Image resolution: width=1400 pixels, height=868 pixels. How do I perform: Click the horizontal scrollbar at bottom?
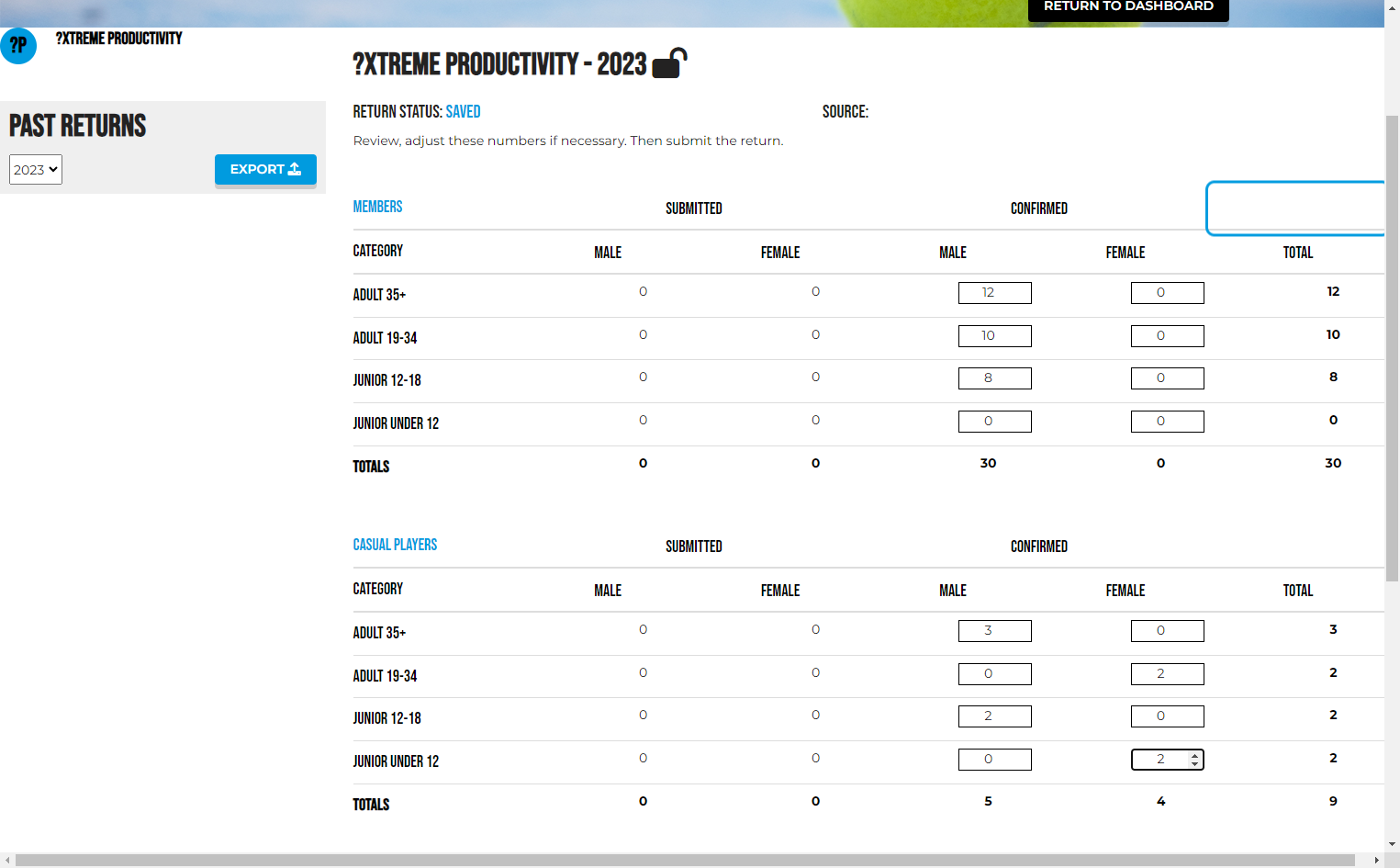[x=686, y=861]
